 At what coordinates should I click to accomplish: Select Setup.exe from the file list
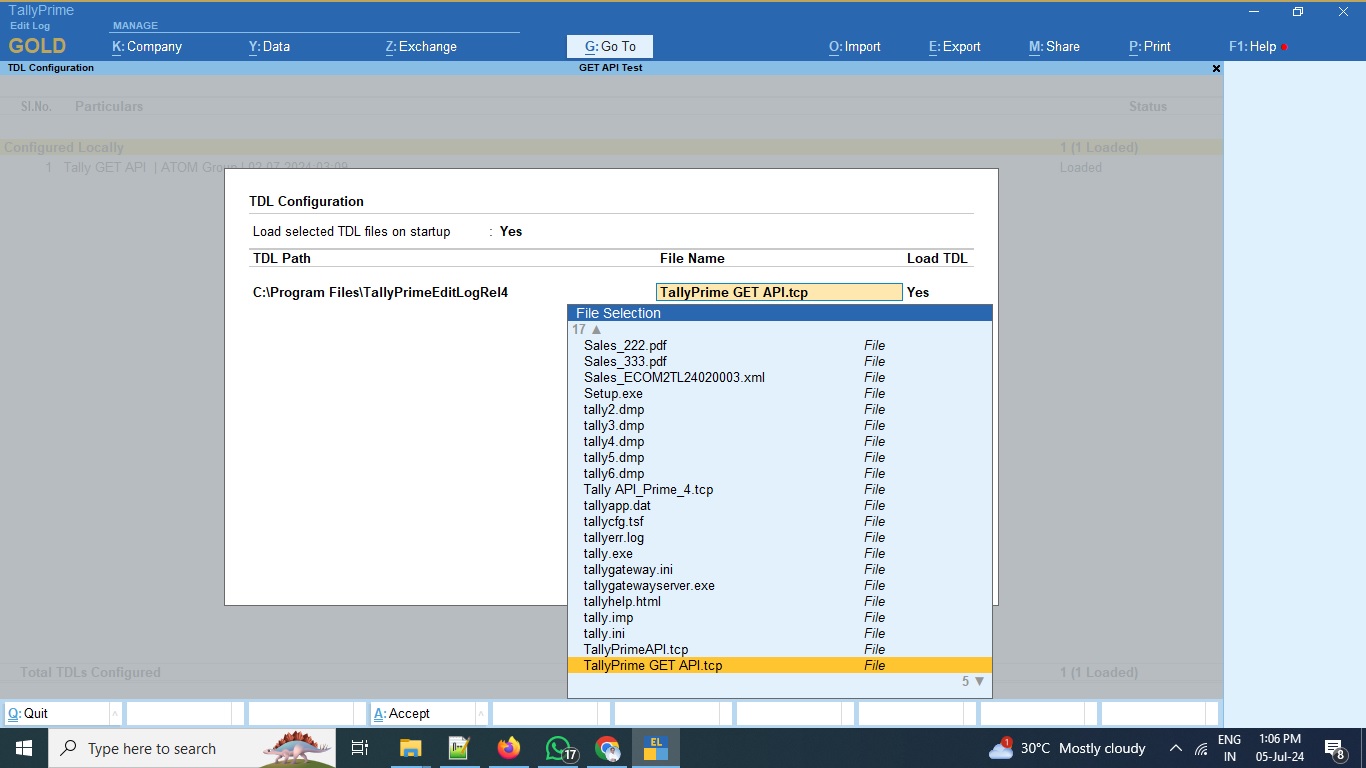click(780, 393)
